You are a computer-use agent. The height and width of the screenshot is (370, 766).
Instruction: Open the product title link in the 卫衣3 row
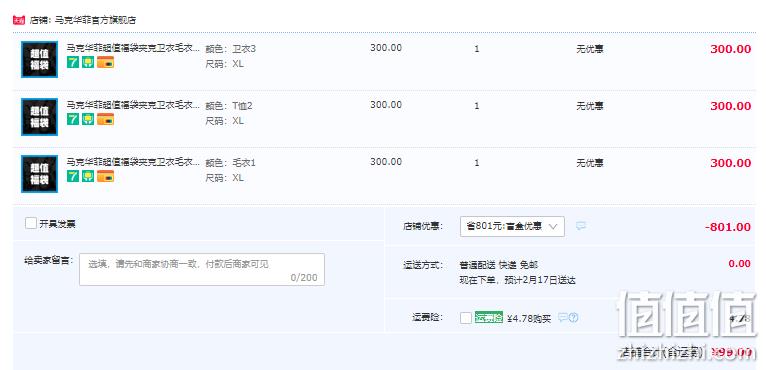[x=133, y=48]
